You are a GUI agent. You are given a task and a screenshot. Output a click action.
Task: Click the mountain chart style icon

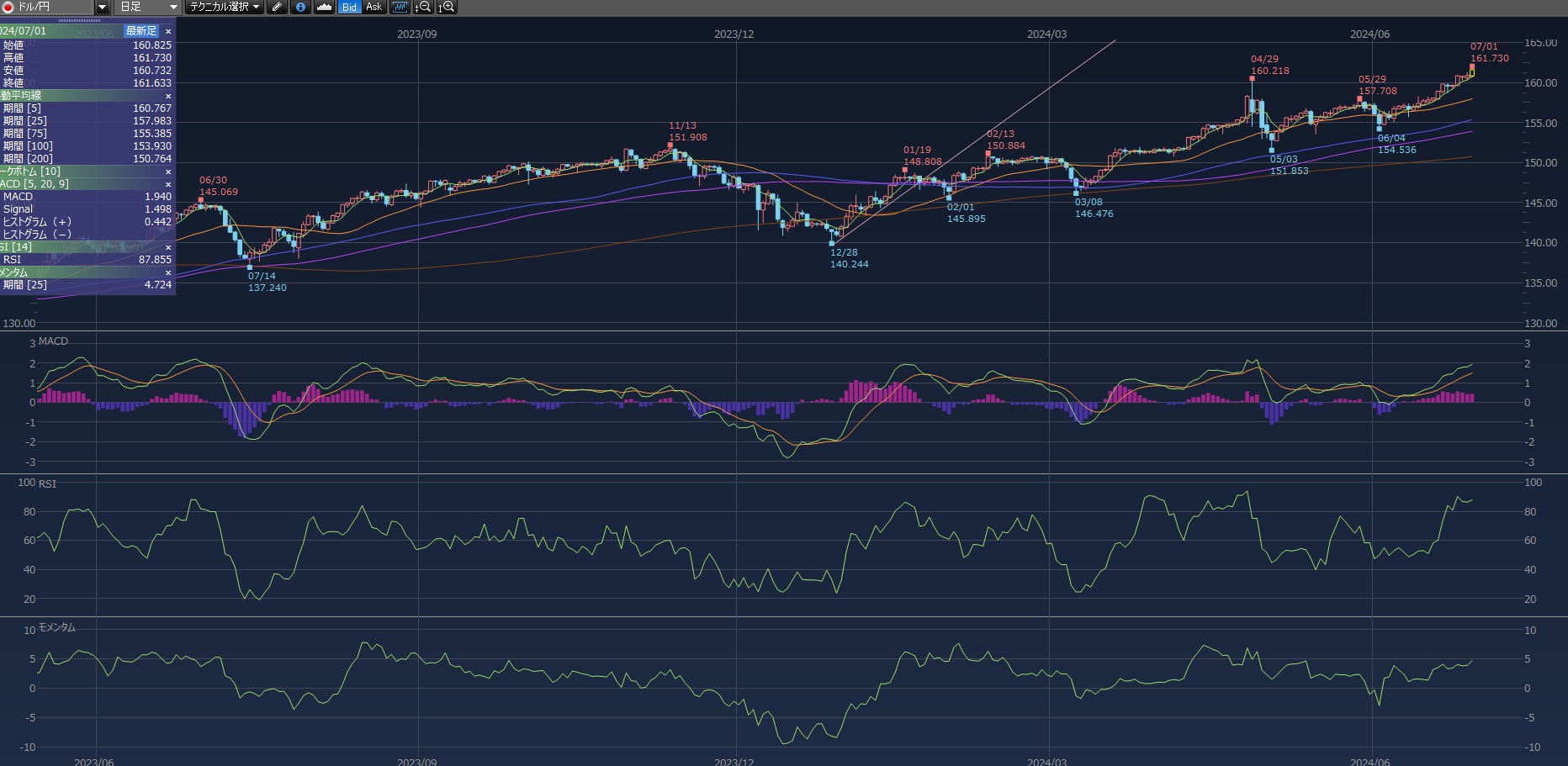324,7
